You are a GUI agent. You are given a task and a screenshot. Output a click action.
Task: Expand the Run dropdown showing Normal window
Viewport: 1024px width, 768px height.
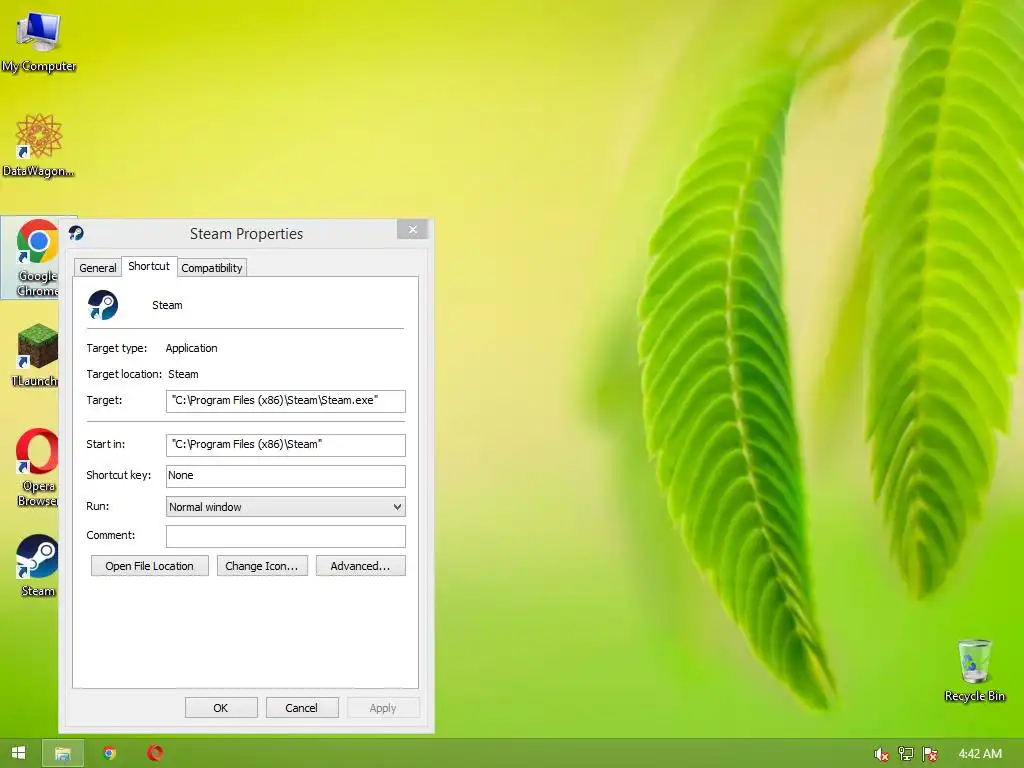coord(285,507)
